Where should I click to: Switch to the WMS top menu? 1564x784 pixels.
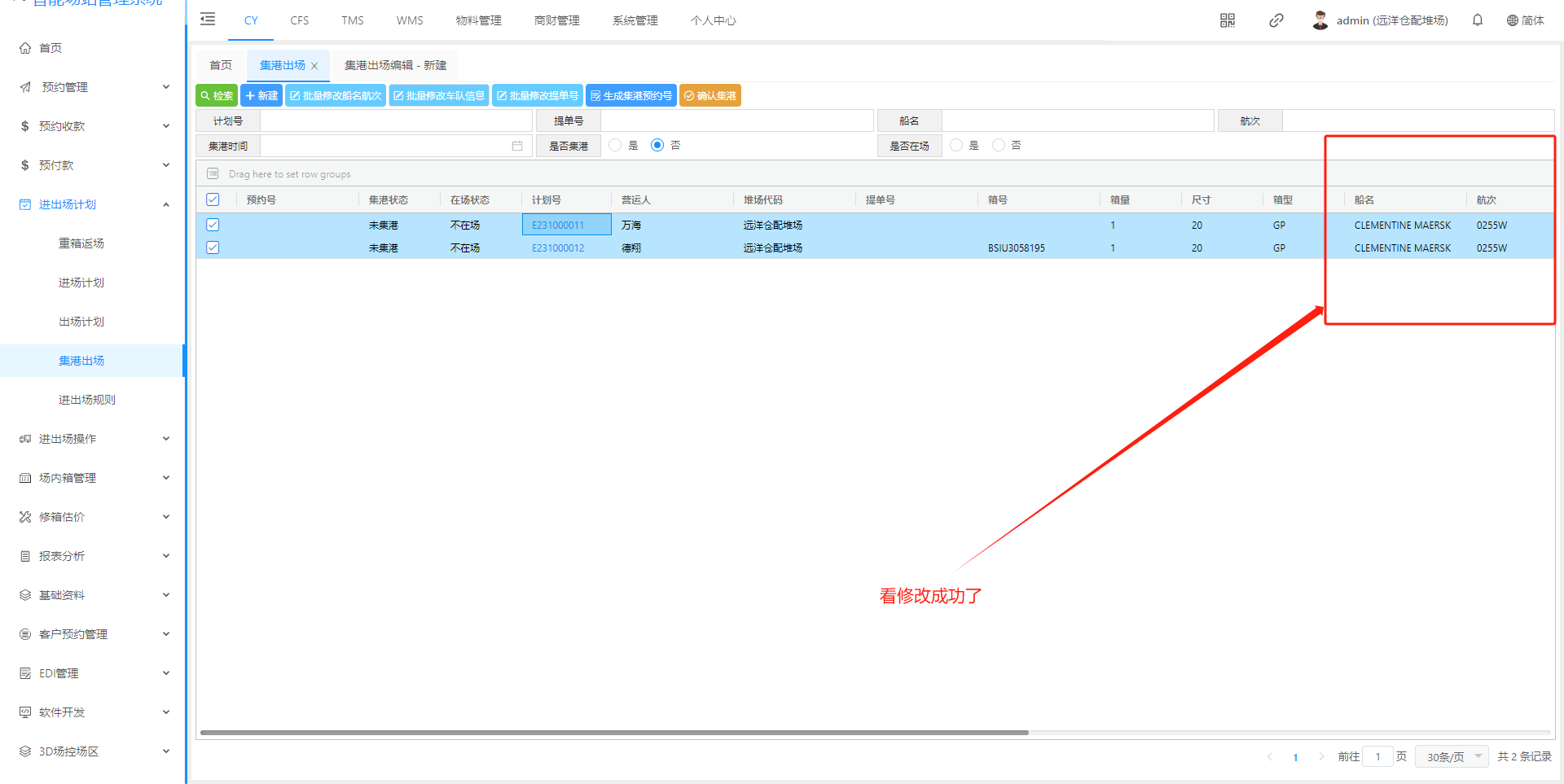[x=409, y=20]
